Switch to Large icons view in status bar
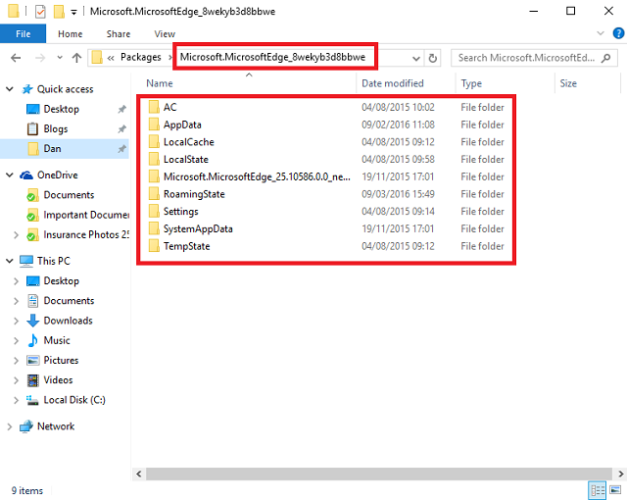The image size is (627, 500). pos(615,490)
